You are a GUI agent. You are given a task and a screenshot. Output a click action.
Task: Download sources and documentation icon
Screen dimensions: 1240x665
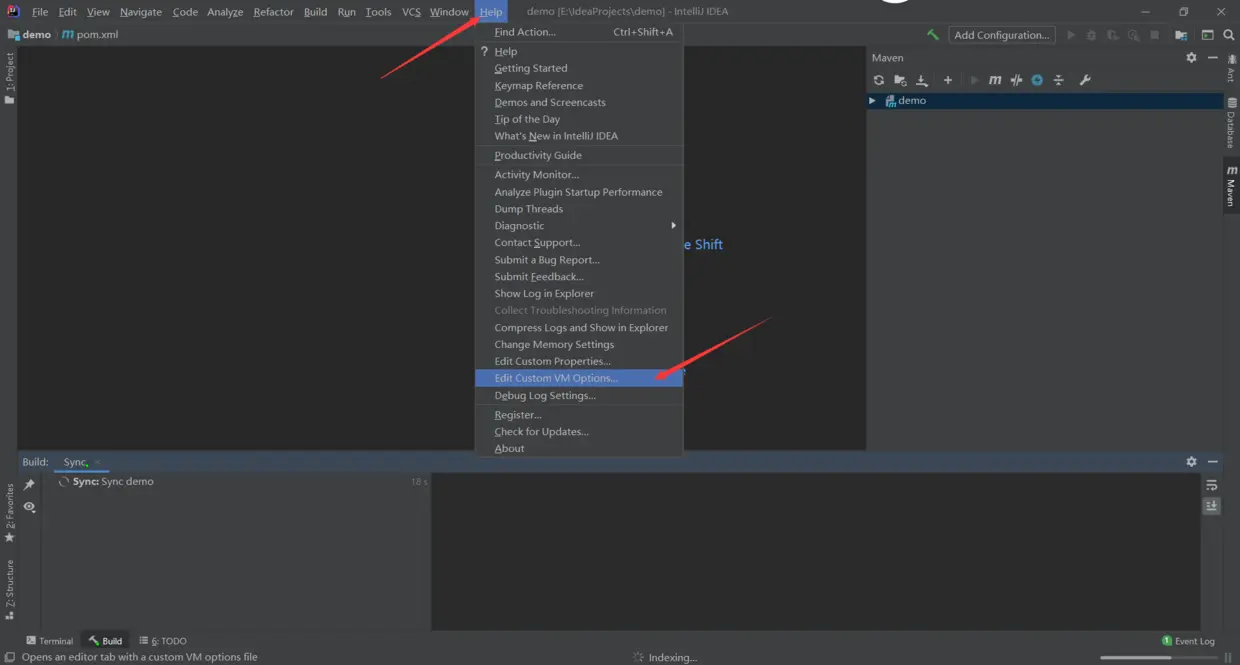pos(922,80)
